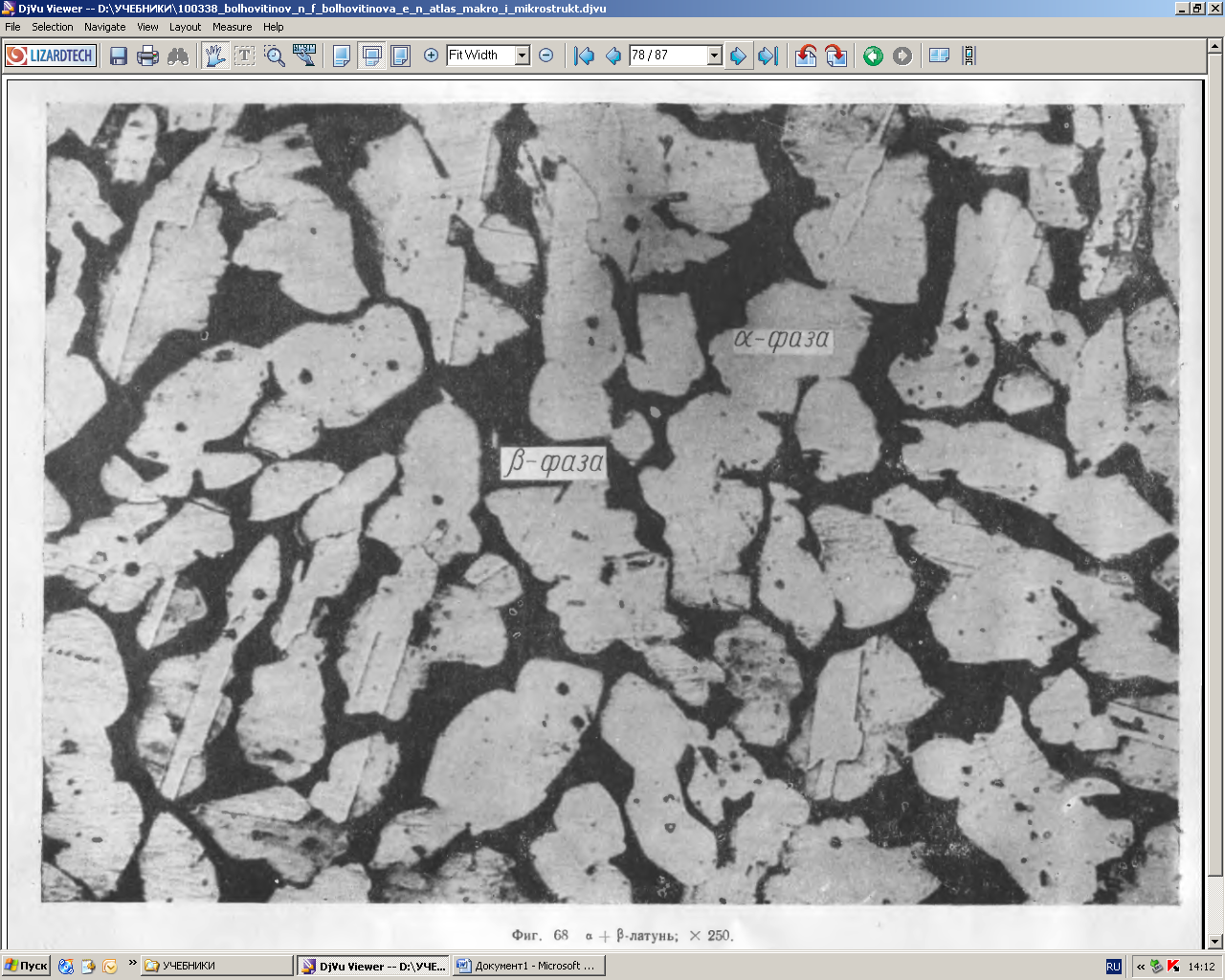
Task: Click the LizardTech logo button
Action: click(x=51, y=56)
